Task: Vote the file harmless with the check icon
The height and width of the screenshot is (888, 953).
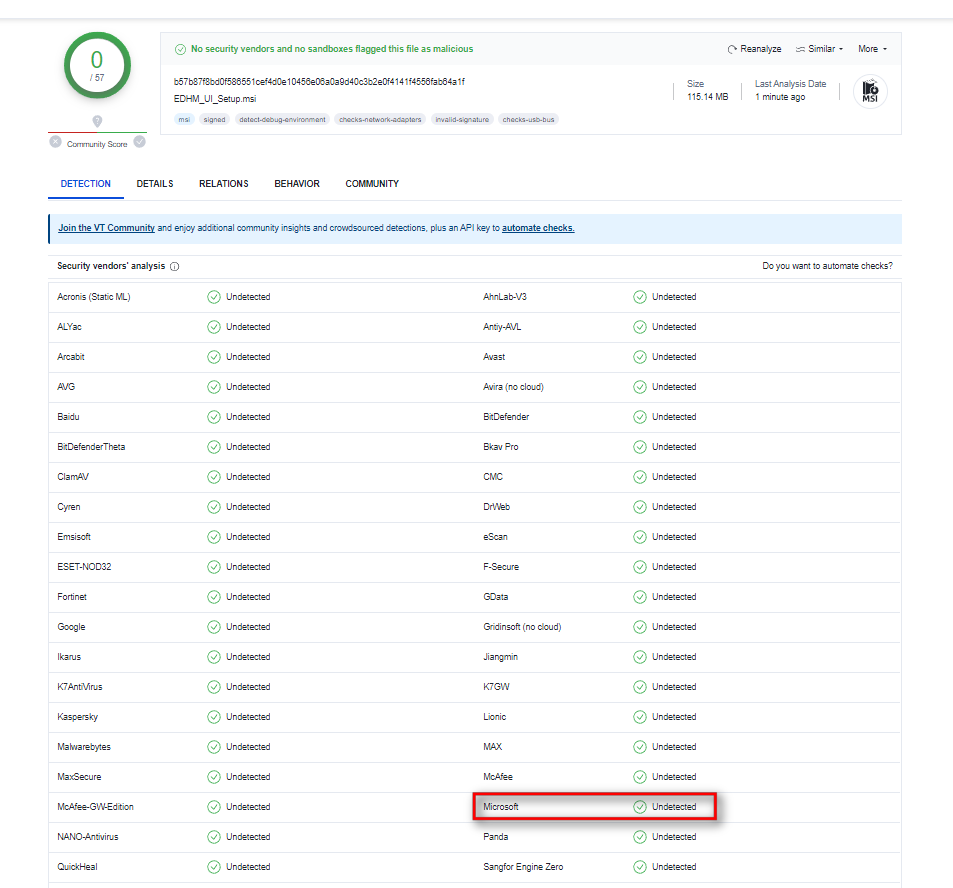Action: click(x=139, y=143)
